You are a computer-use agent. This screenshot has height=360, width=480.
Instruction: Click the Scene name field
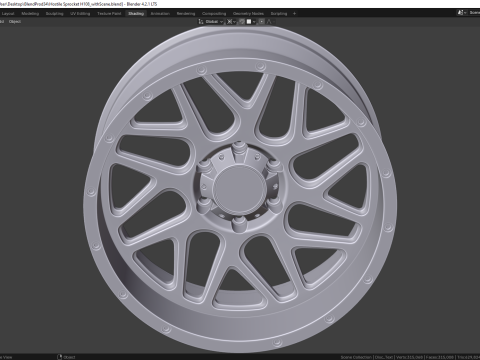click(x=474, y=13)
